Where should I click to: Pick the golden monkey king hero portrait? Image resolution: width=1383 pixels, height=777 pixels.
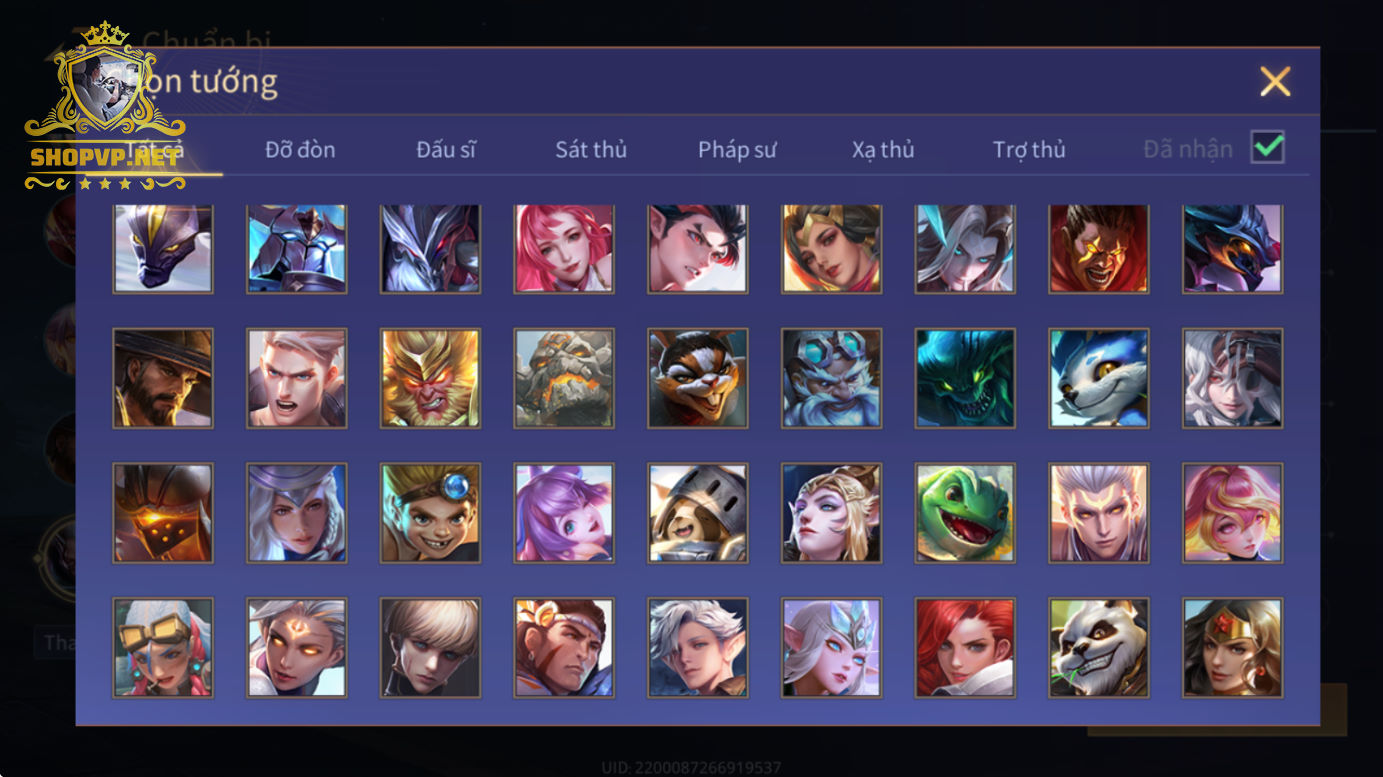430,378
